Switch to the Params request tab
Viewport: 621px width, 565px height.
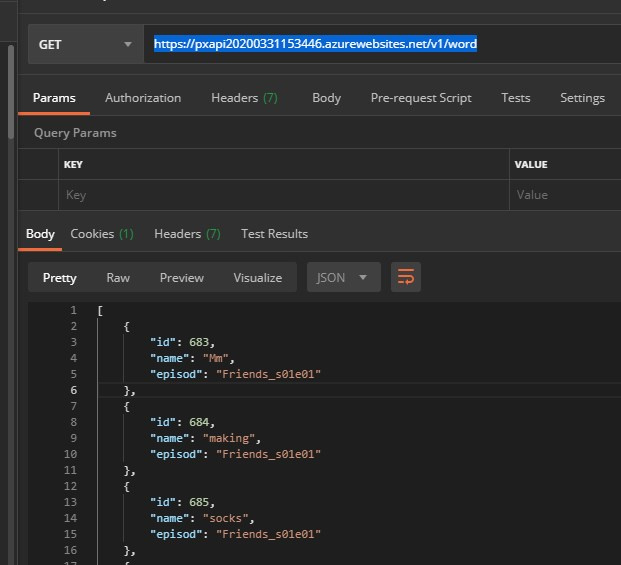coord(54,98)
